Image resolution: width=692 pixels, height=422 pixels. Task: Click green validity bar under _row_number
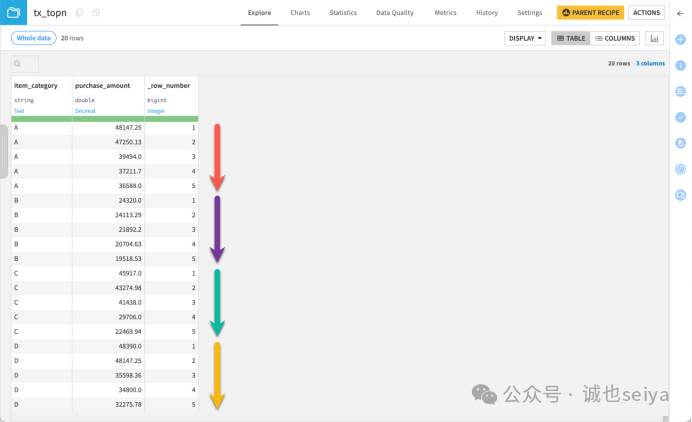pos(171,119)
